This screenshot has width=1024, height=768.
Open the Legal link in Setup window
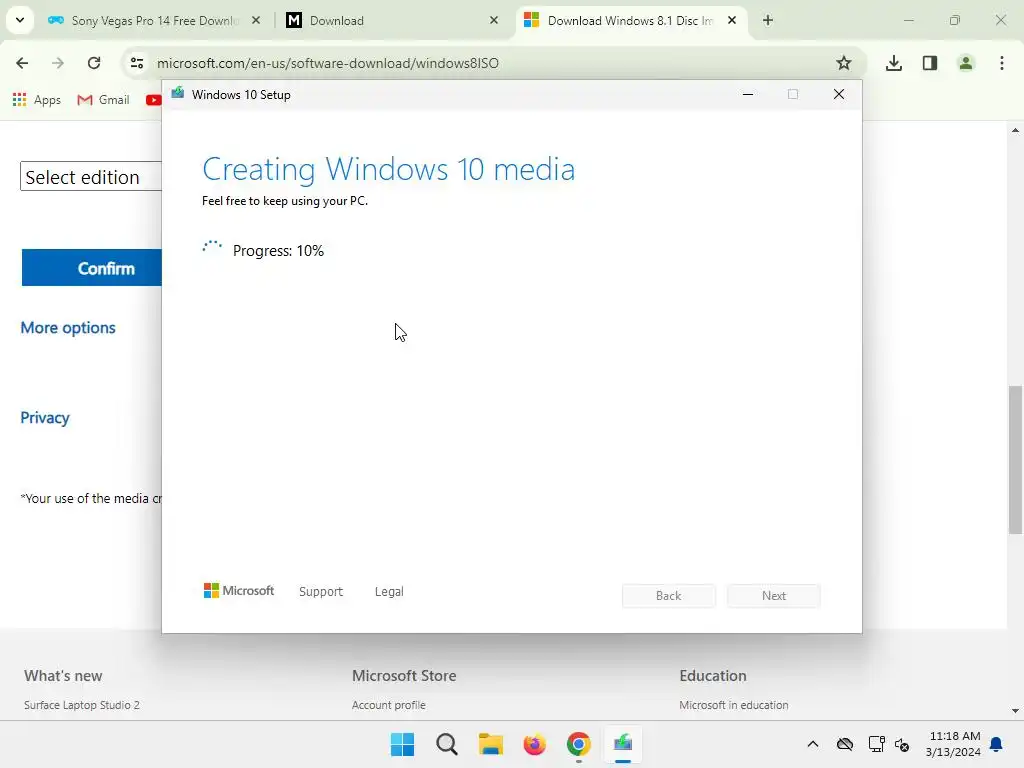(x=389, y=592)
